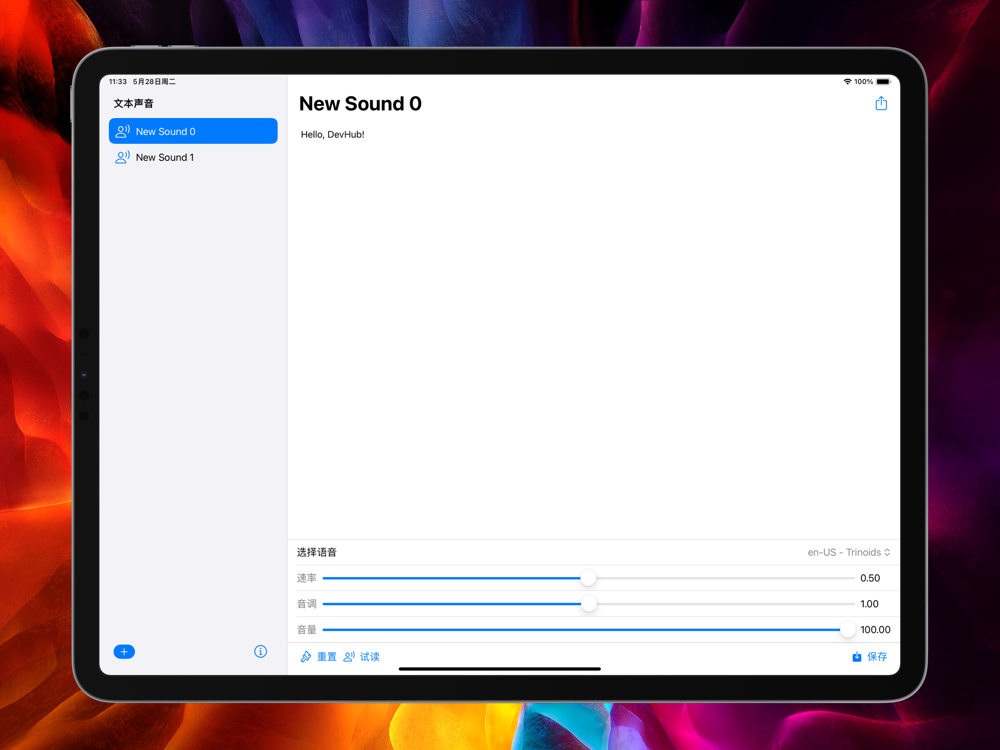Image resolution: width=1000 pixels, height=750 pixels.
Task: Click the 音调 pitch slider thumb
Action: pos(589,603)
